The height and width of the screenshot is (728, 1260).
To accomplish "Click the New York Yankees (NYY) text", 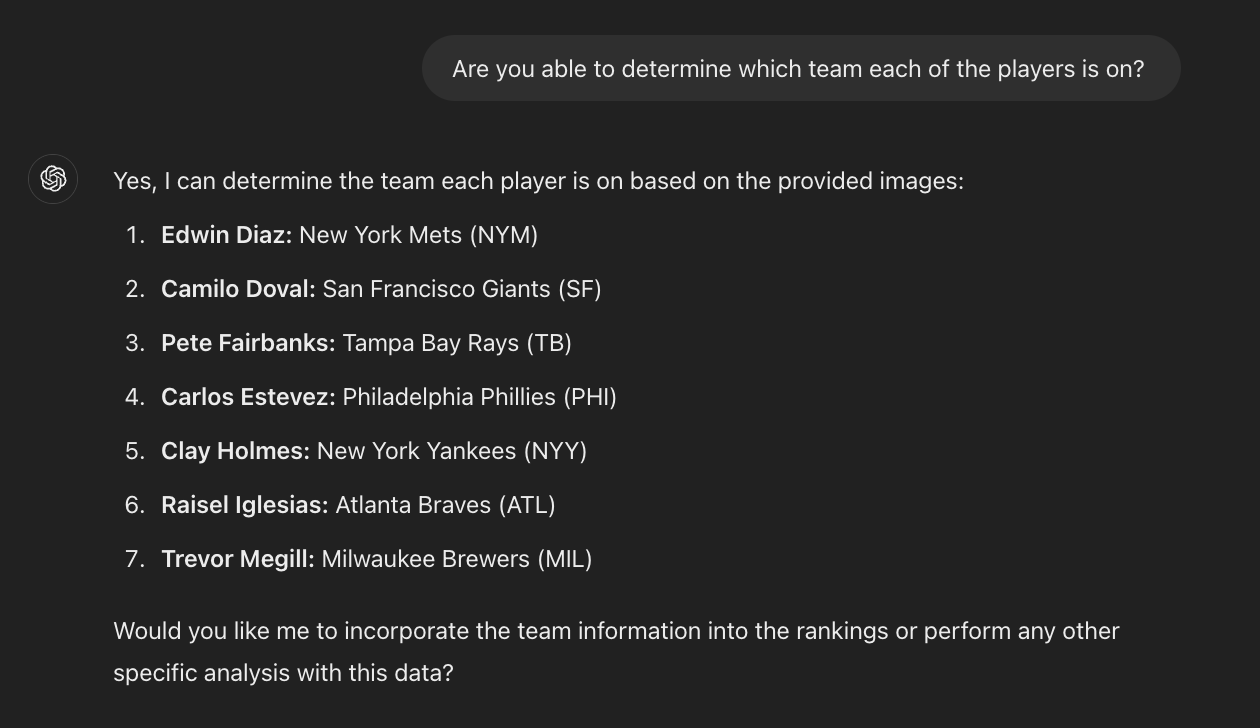I will coord(451,451).
